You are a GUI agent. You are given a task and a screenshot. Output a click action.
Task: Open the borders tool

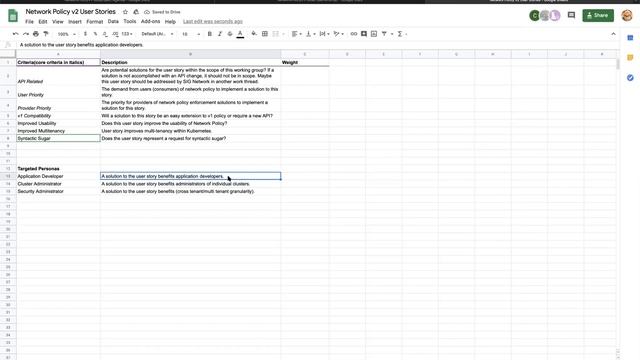tap(265, 34)
